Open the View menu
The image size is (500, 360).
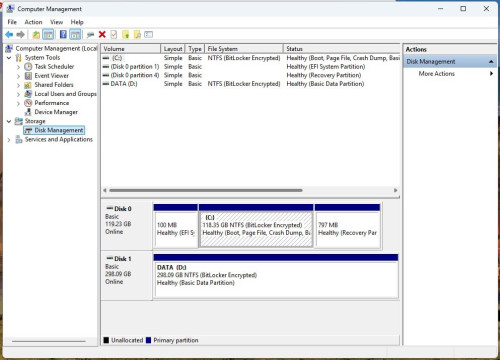click(56, 22)
